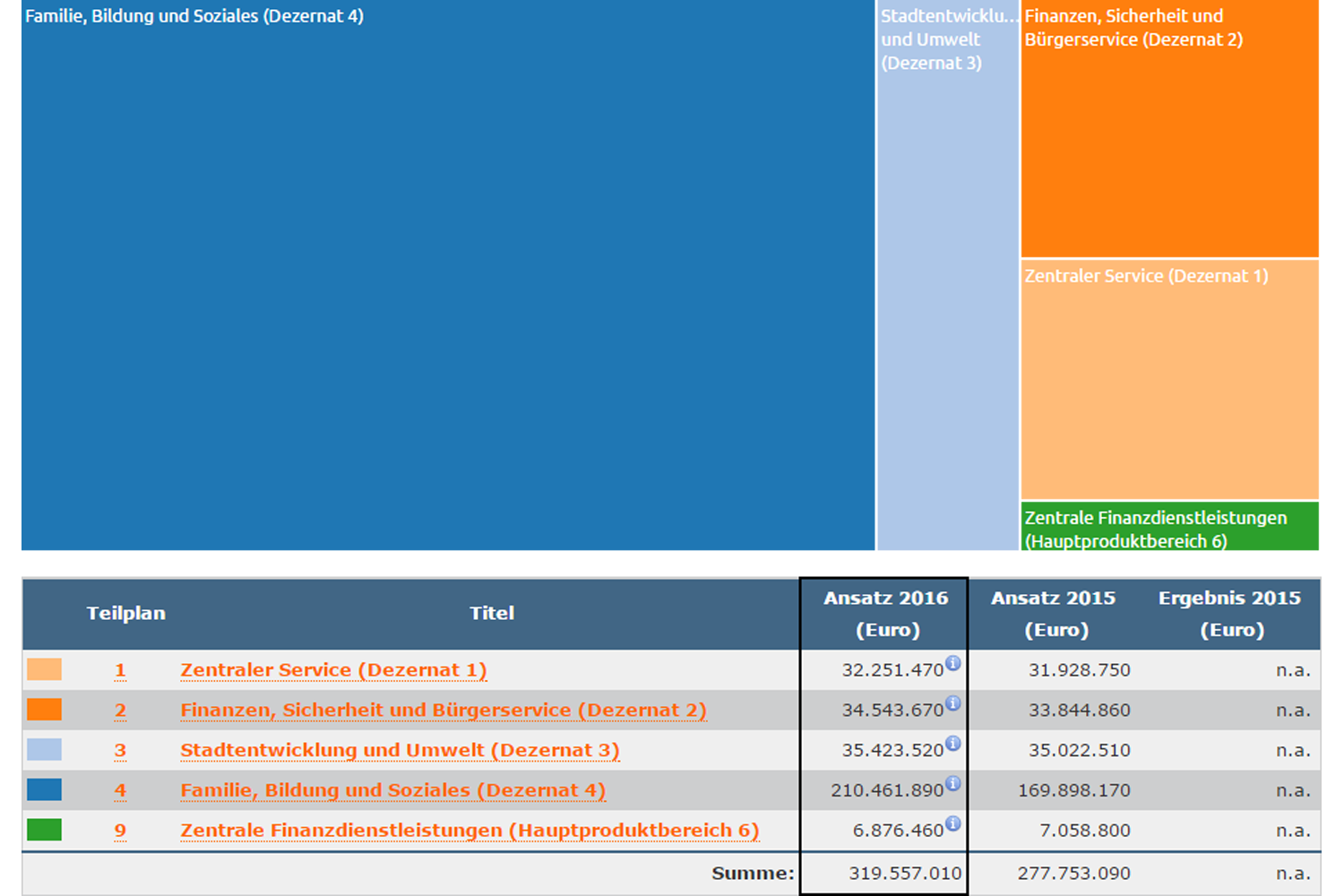The height and width of the screenshot is (896, 1344).
Task: Click orange swatch in Finanzen row
Action: coord(44,710)
